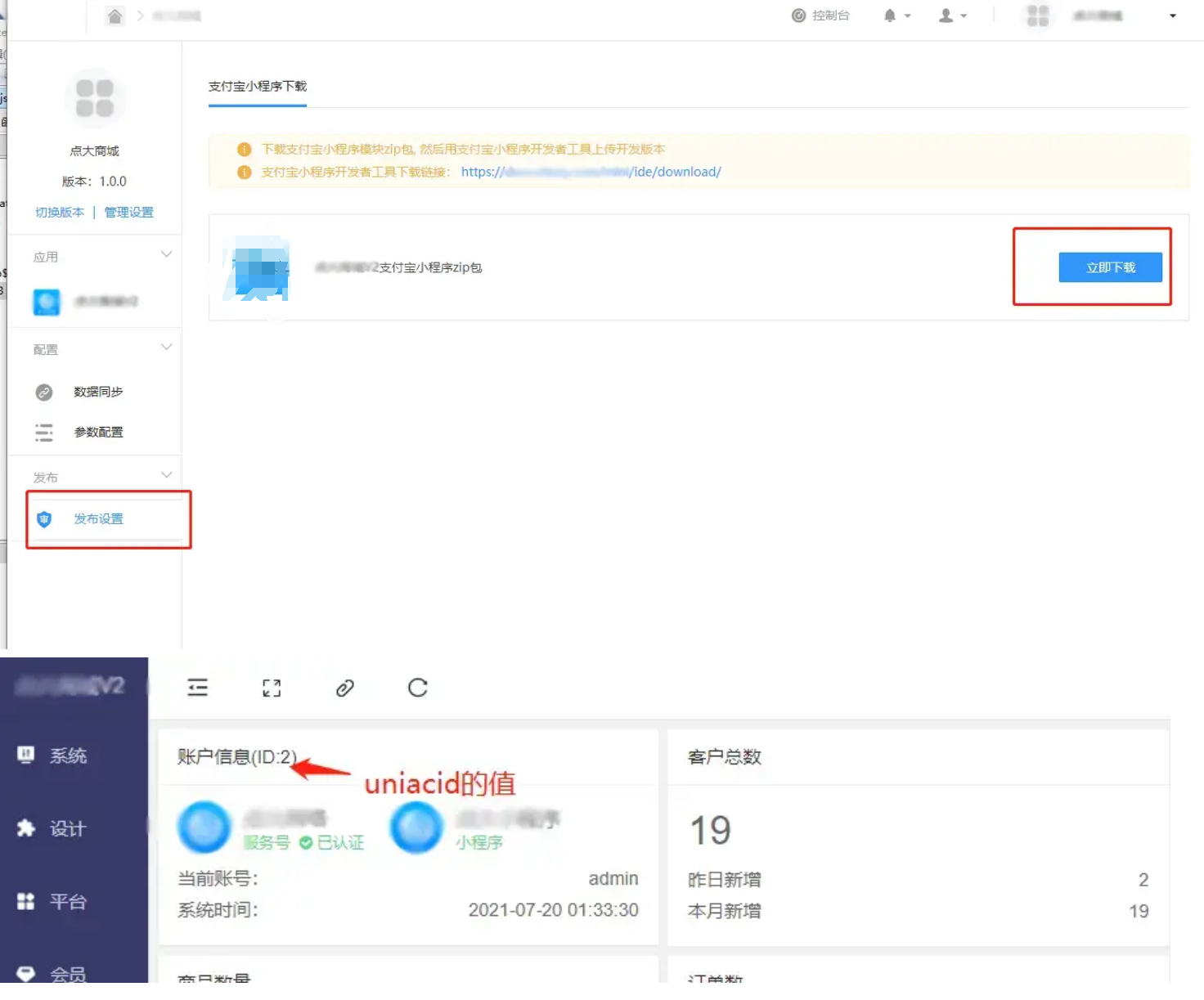
Task: Click the first info icon in yellow notice
Action: click(244, 150)
